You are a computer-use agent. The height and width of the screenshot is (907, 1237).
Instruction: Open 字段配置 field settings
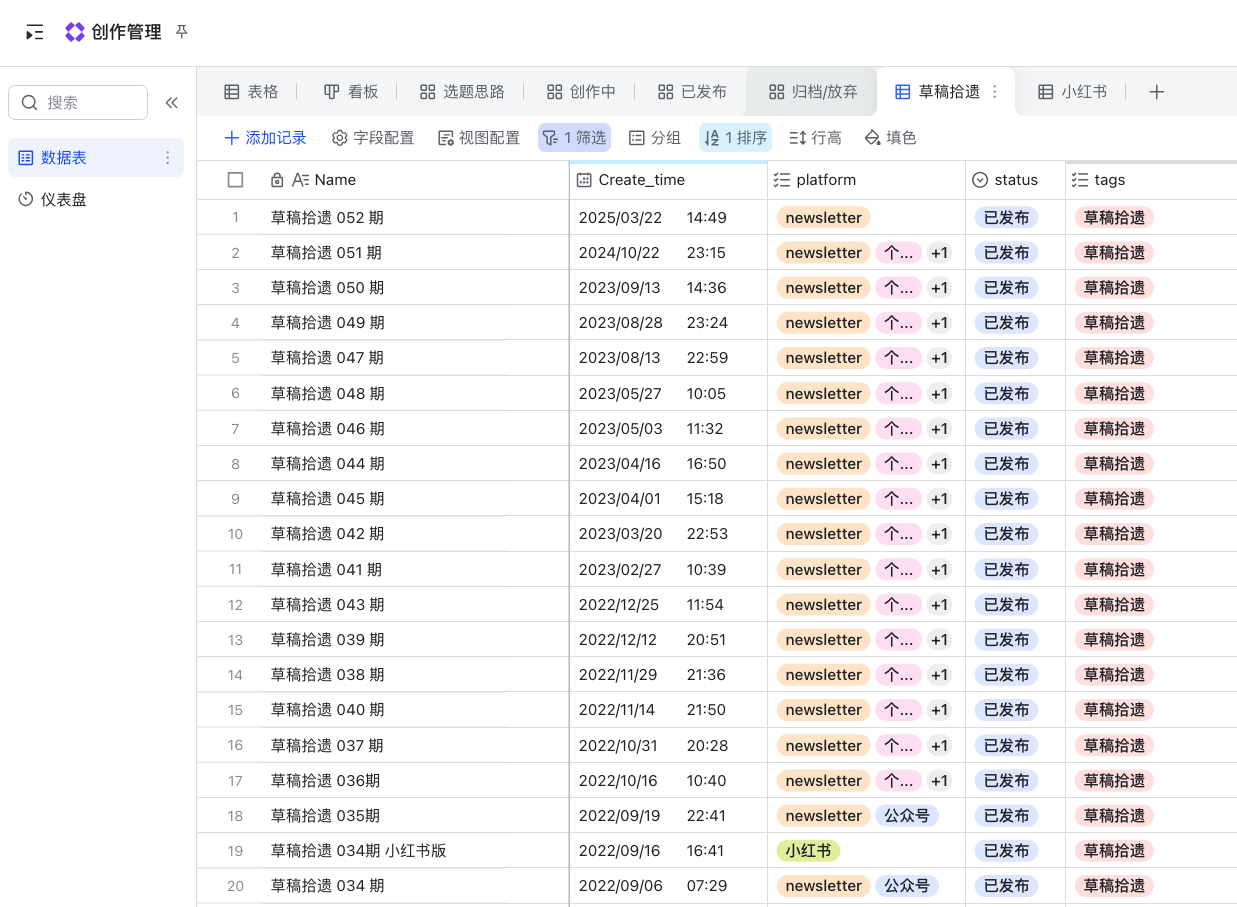tap(373, 138)
